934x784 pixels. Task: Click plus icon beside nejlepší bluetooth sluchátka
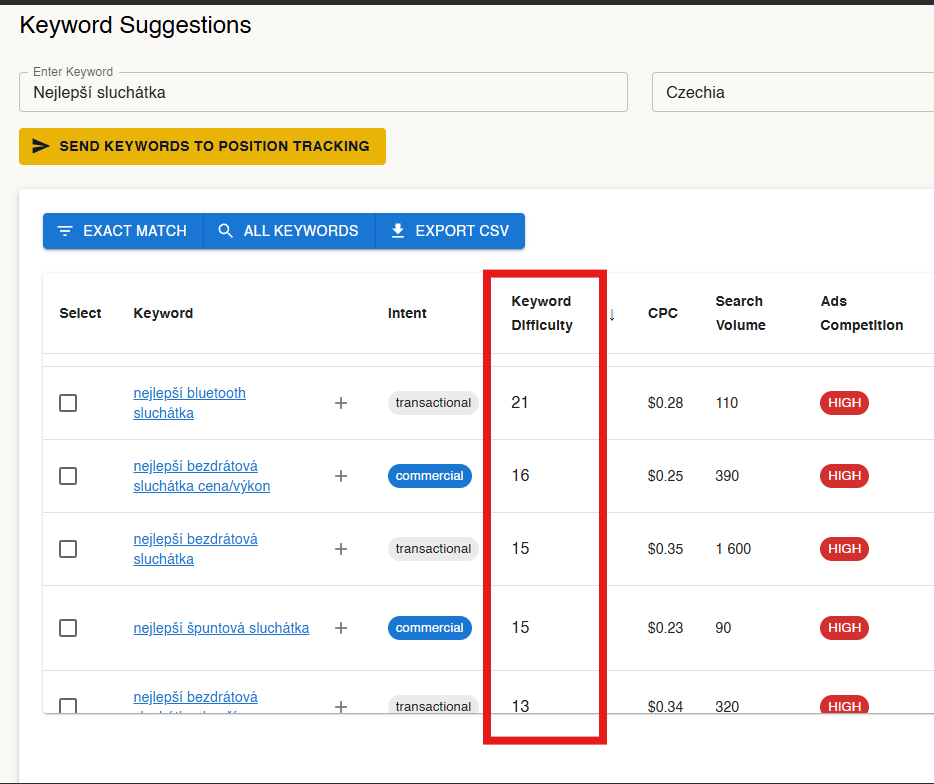(341, 403)
